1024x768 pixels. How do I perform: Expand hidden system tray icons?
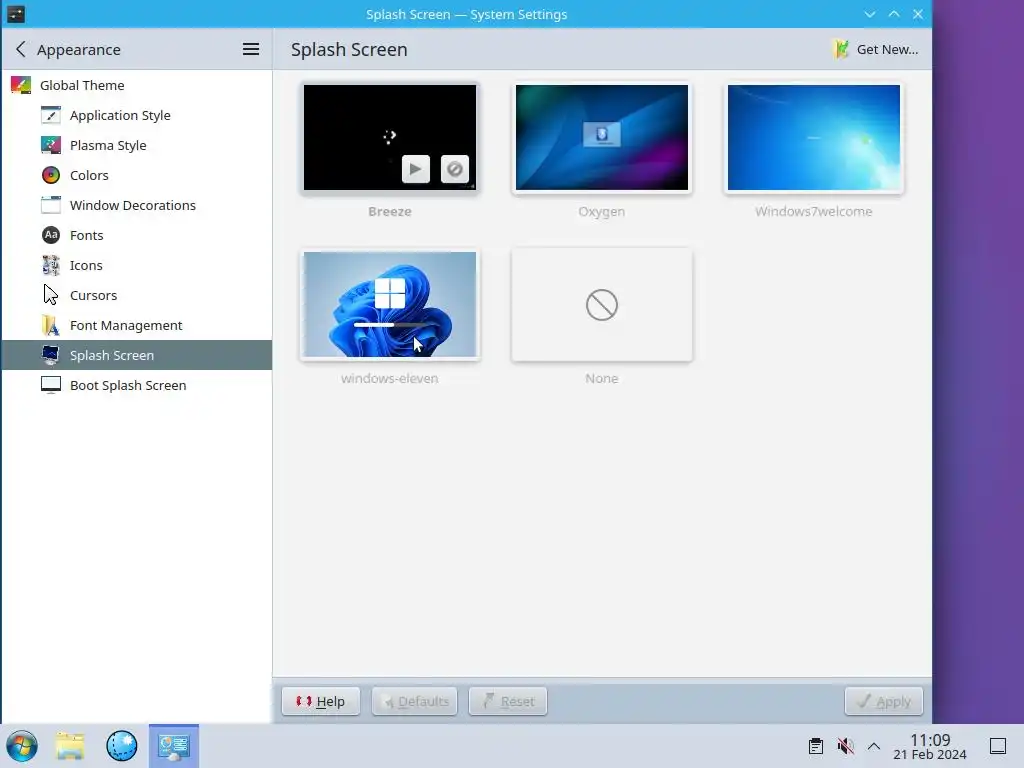[x=874, y=746]
